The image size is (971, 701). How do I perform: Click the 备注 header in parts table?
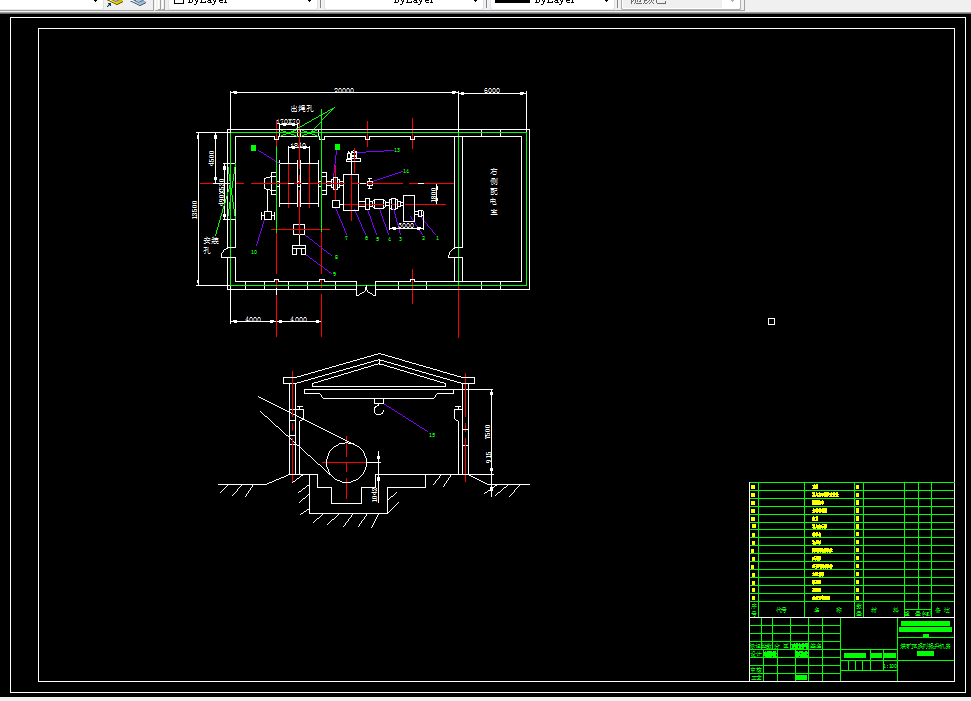tap(943, 610)
